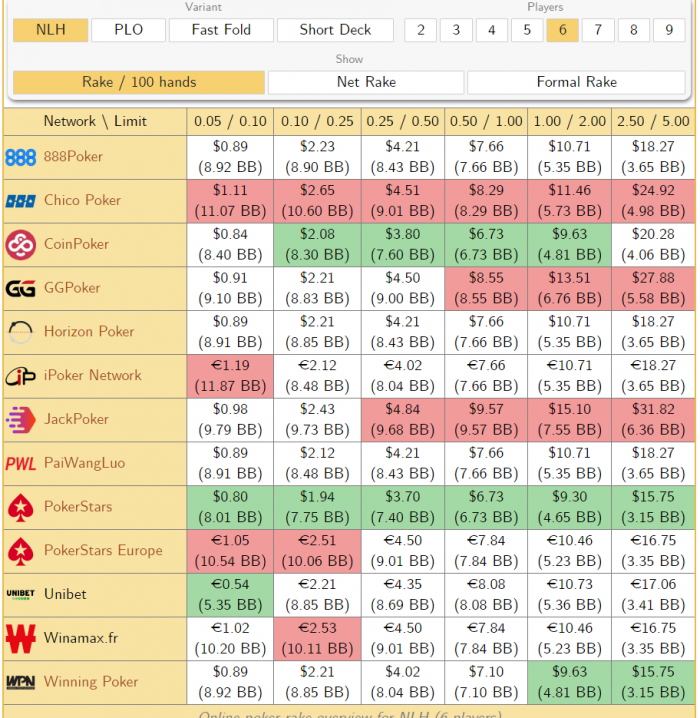Click the GGPoker logo icon
Viewport: 700px width, 718px height.
tap(21, 288)
